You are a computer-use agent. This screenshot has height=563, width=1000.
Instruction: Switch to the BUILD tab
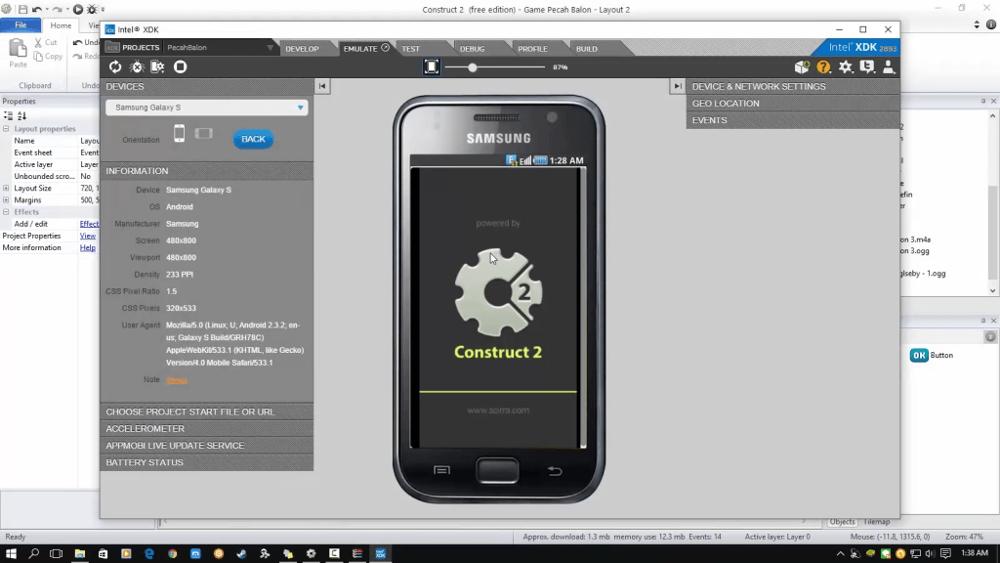(587, 48)
